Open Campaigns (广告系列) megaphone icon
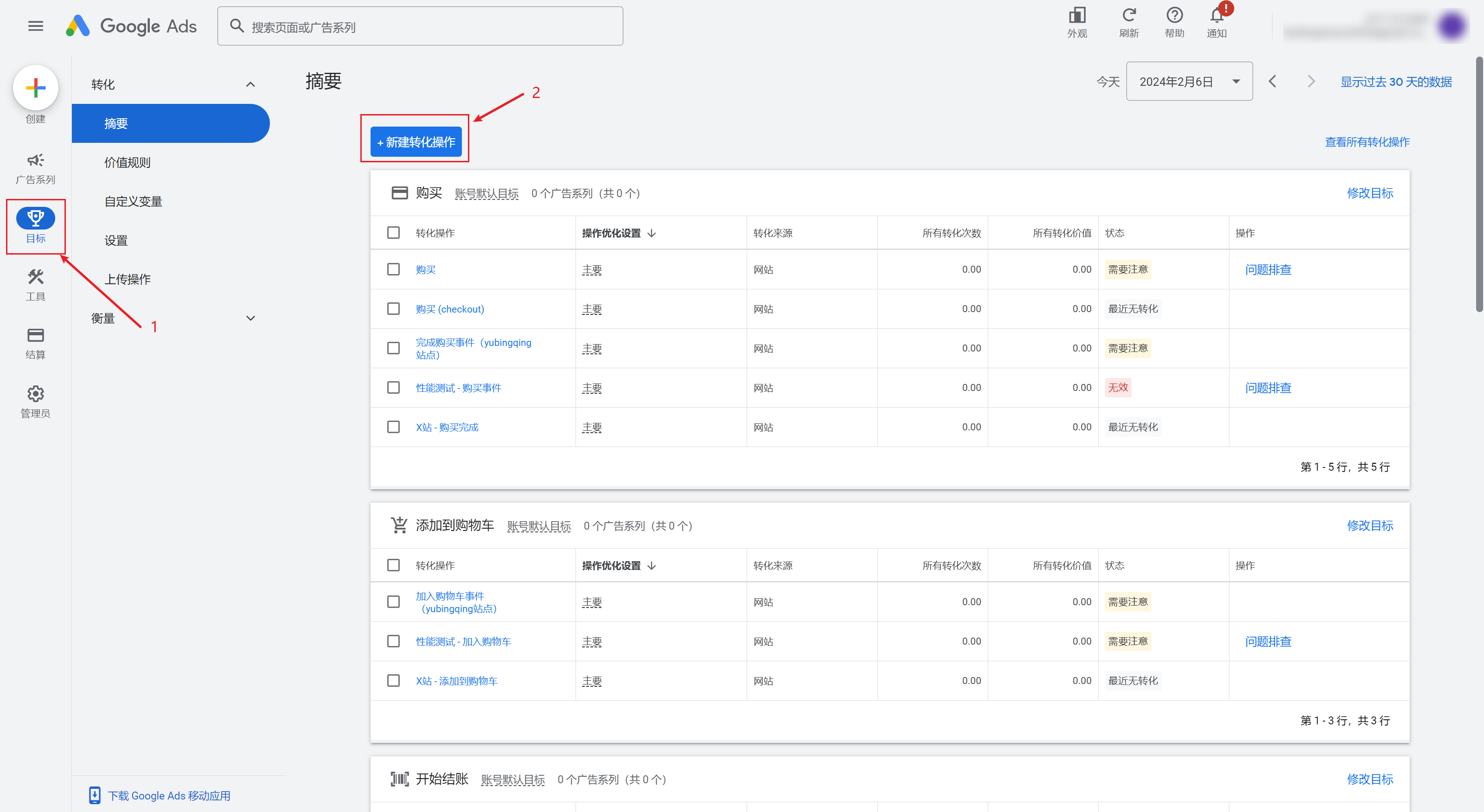The width and height of the screenshot is (1484, 812). (x=36, y=160)
